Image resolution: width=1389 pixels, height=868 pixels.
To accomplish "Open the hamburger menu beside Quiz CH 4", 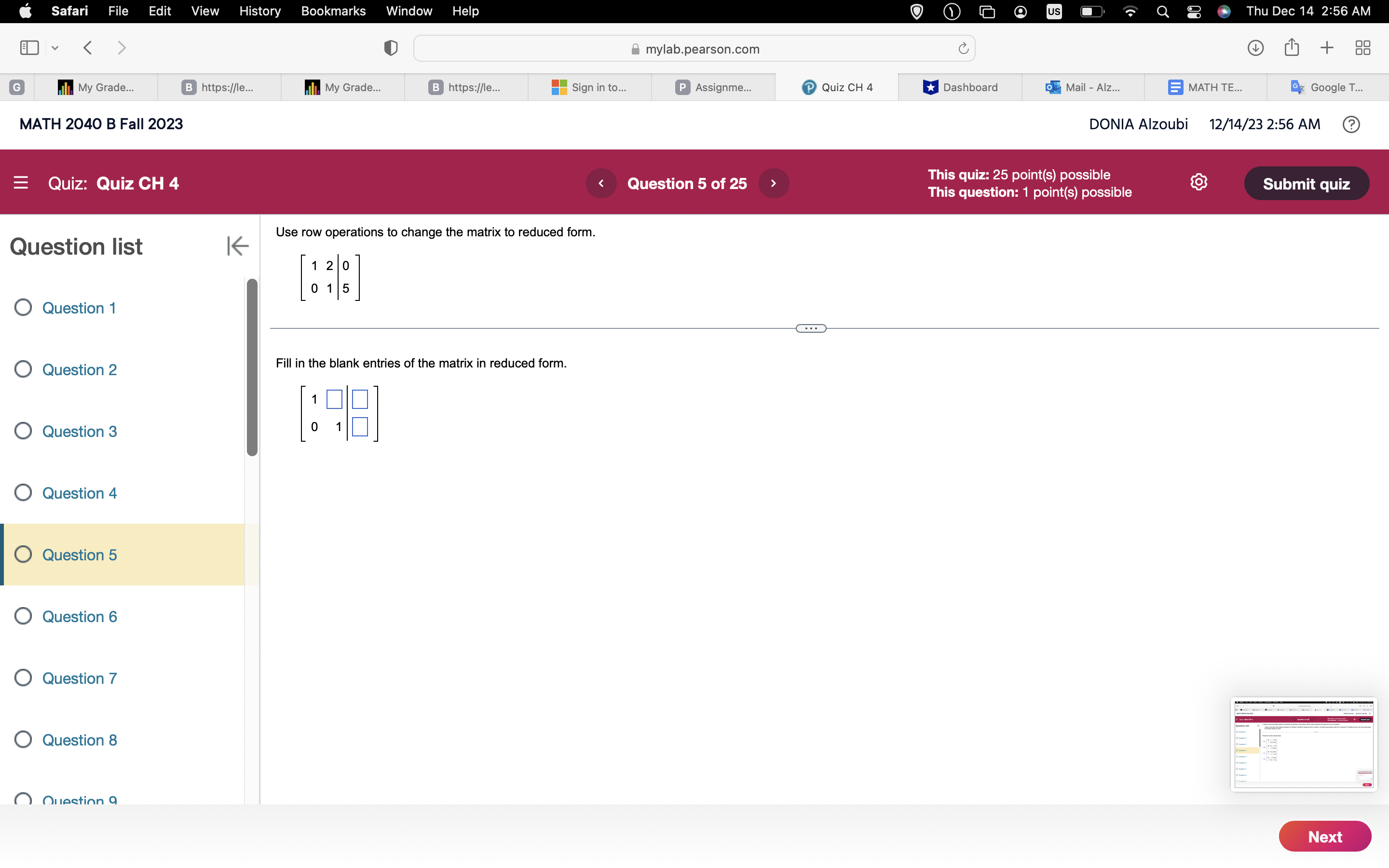I will click(21, 183).
